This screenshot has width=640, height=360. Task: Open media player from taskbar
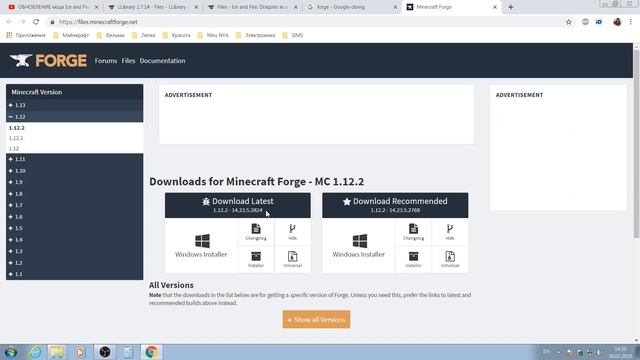[80, 352]
